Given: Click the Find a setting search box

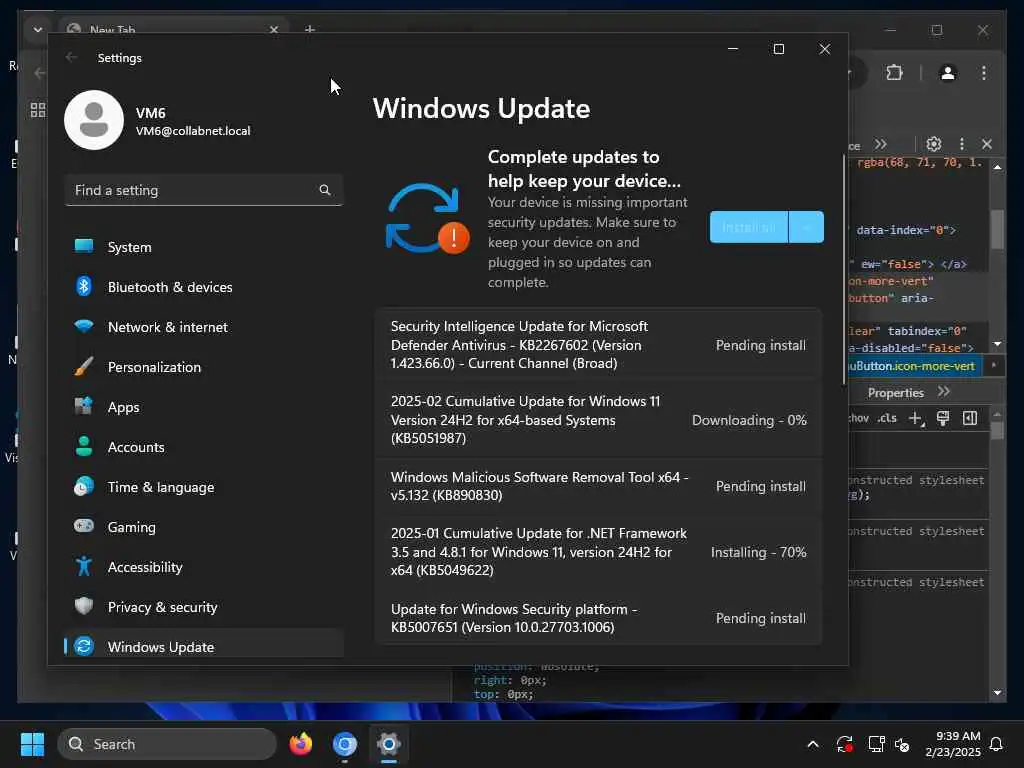Looking at the screenshot, I should pyautogui.click(x=204, y=190).
